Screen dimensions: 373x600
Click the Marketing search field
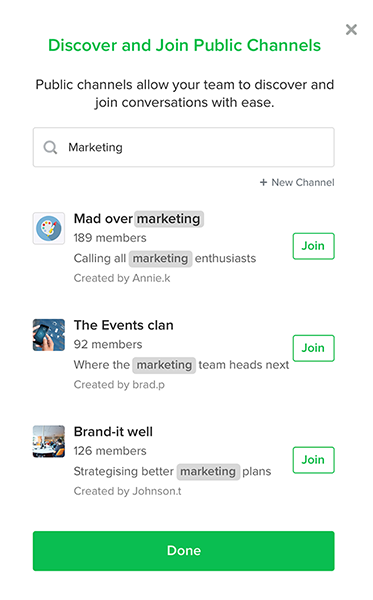pyautogui.click(x=184, y=147)
